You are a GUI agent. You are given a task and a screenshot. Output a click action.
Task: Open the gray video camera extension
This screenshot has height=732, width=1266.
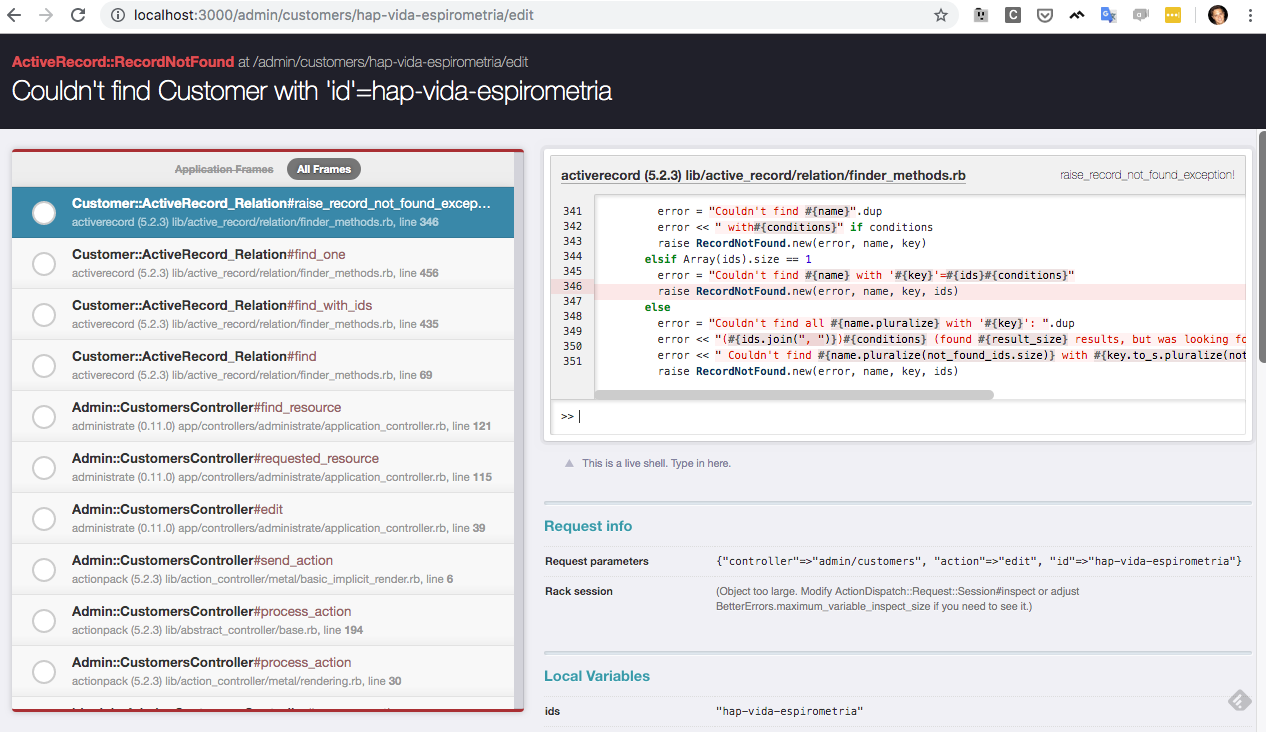[1140, 16]
